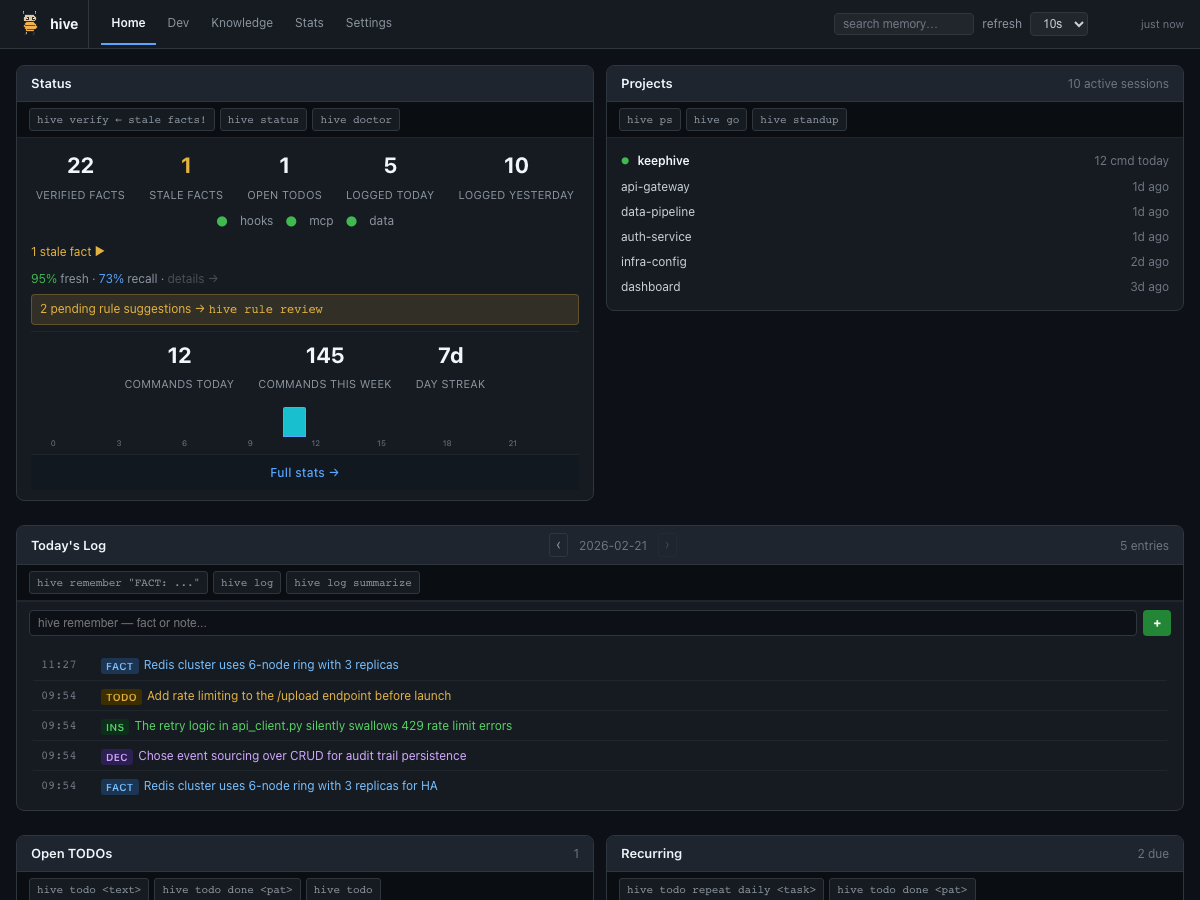This screenshot has width=1200, height=900.
Task: Click the hive standup command chip
Action: (x=799, y=120)
